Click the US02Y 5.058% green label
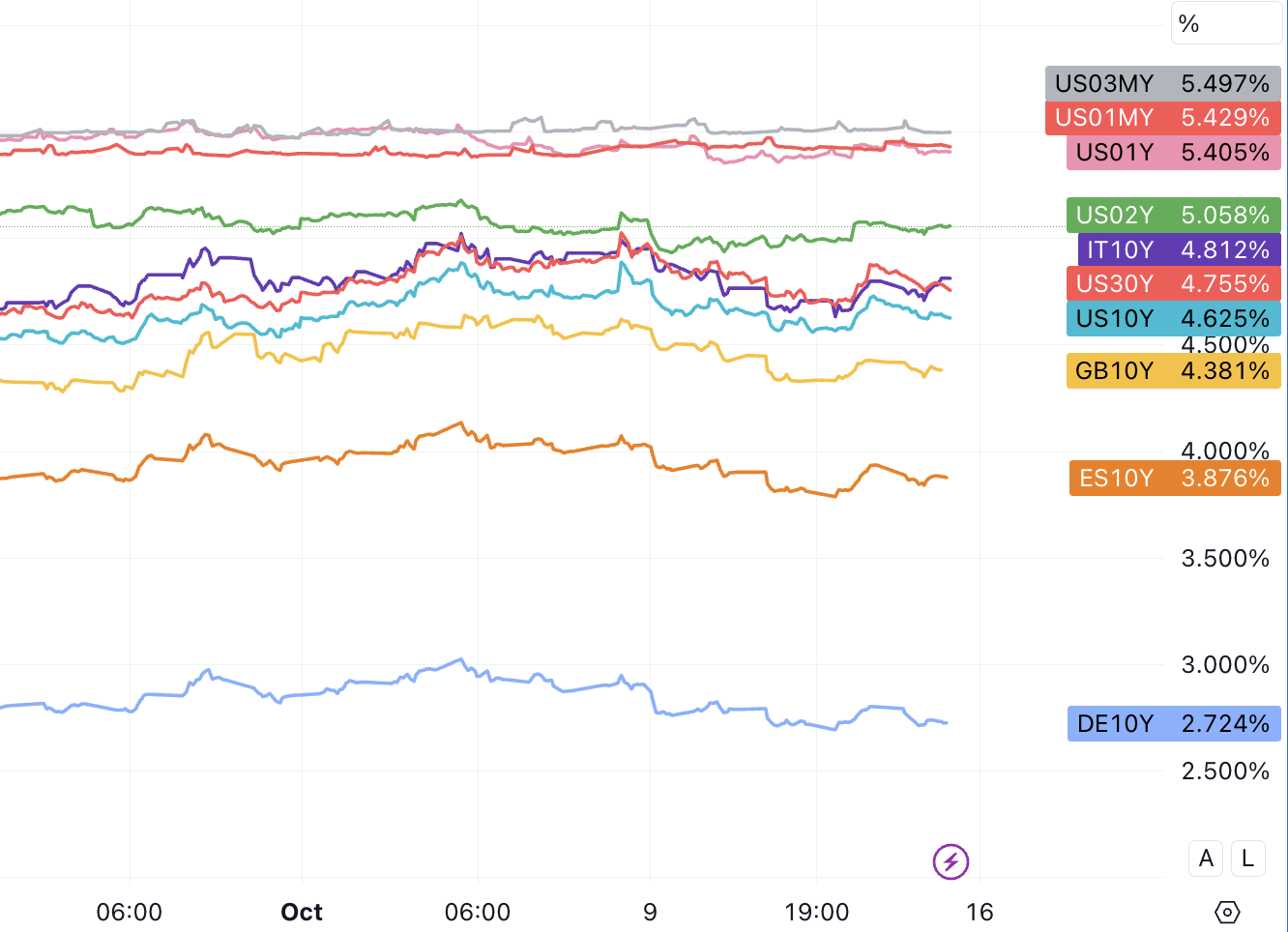Viewport: 1288px width, 932px height. pos(1173,215)
